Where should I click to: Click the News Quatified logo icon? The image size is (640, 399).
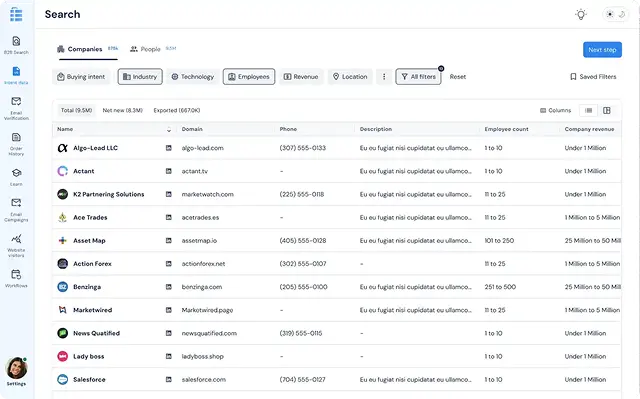62,333
